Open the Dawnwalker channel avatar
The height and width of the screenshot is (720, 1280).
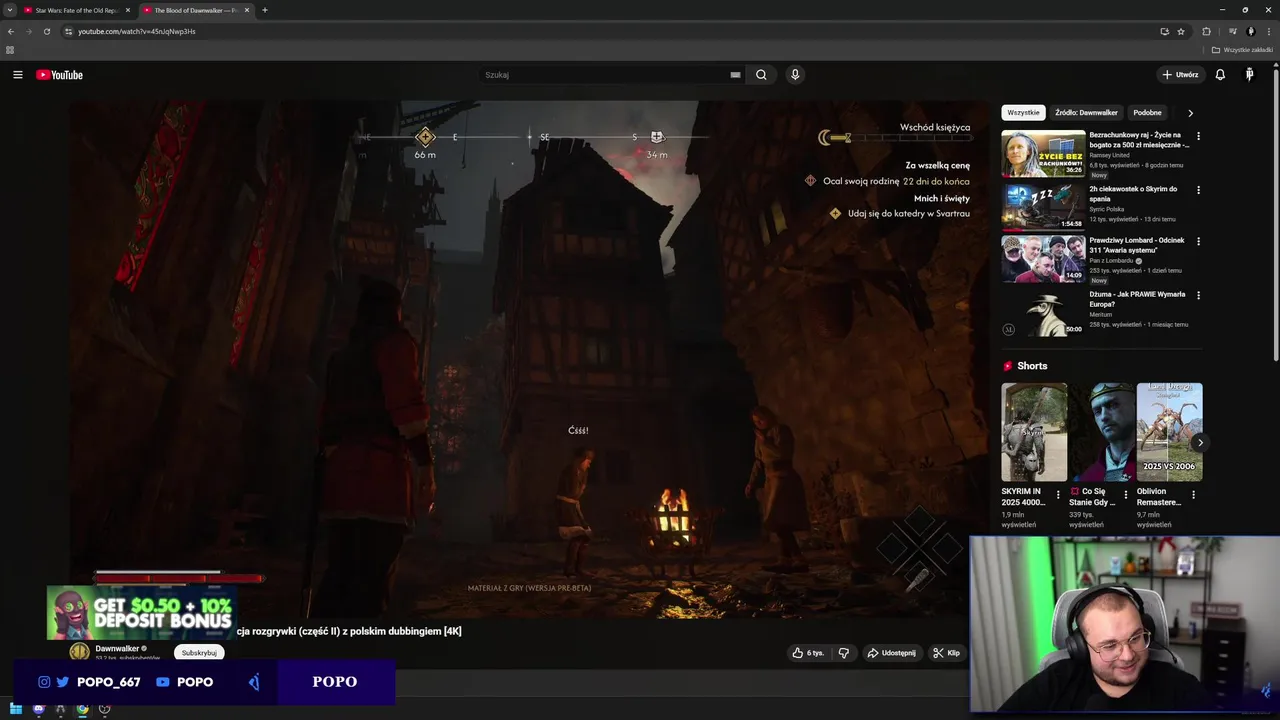[x=79, y=652]
